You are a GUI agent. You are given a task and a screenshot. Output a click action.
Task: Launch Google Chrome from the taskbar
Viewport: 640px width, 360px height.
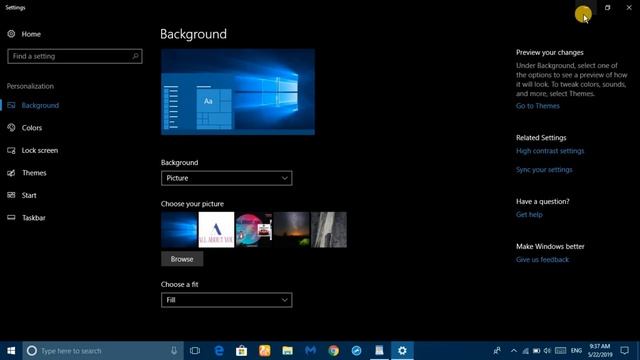(x=333, y=351)
